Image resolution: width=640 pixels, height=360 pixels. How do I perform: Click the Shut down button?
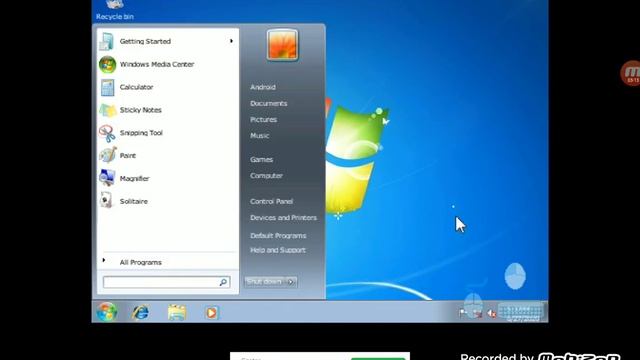pos(264,282)
